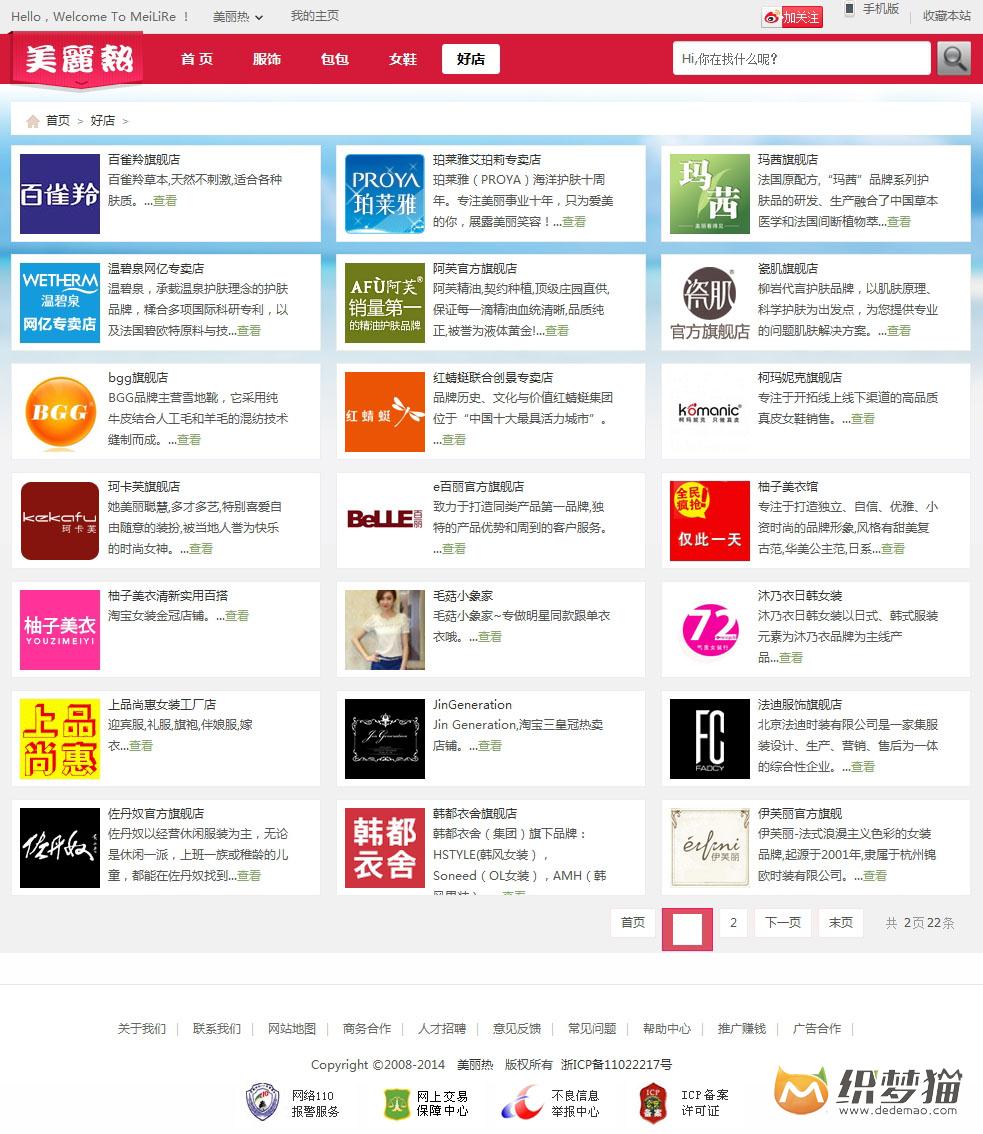Switch to the 服饰 navigation tab

coord(266,59)
